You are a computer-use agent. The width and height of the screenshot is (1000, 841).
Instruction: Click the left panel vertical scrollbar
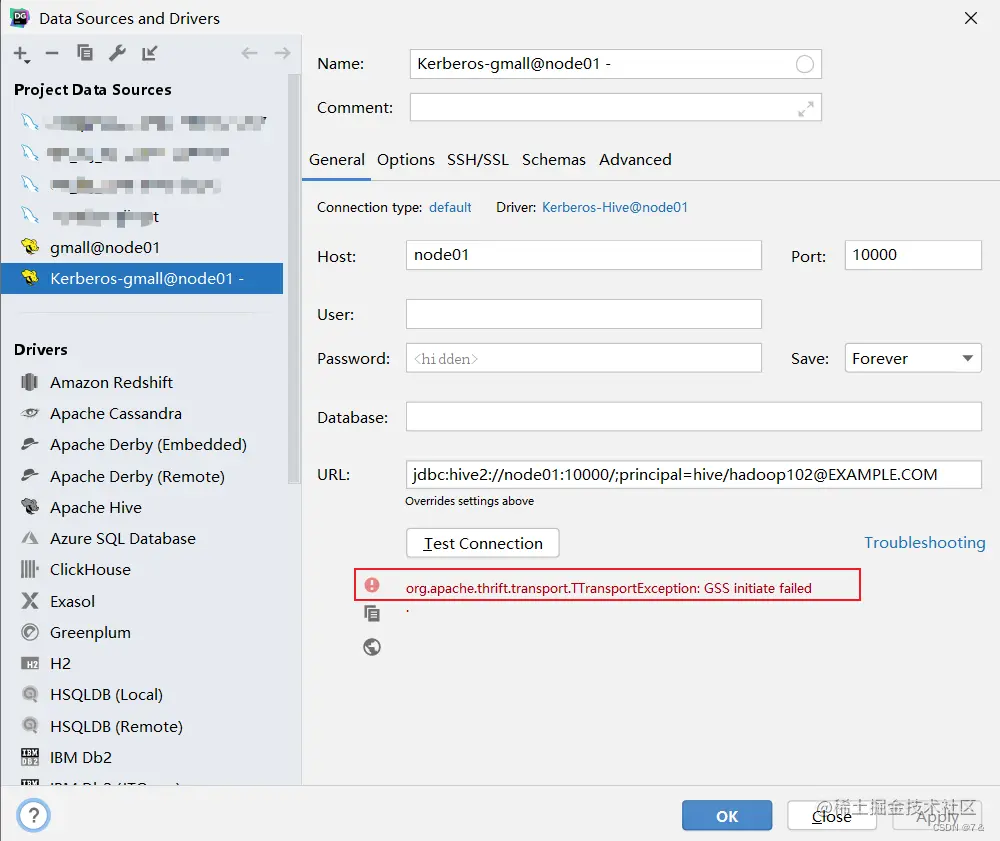[293, 279]
